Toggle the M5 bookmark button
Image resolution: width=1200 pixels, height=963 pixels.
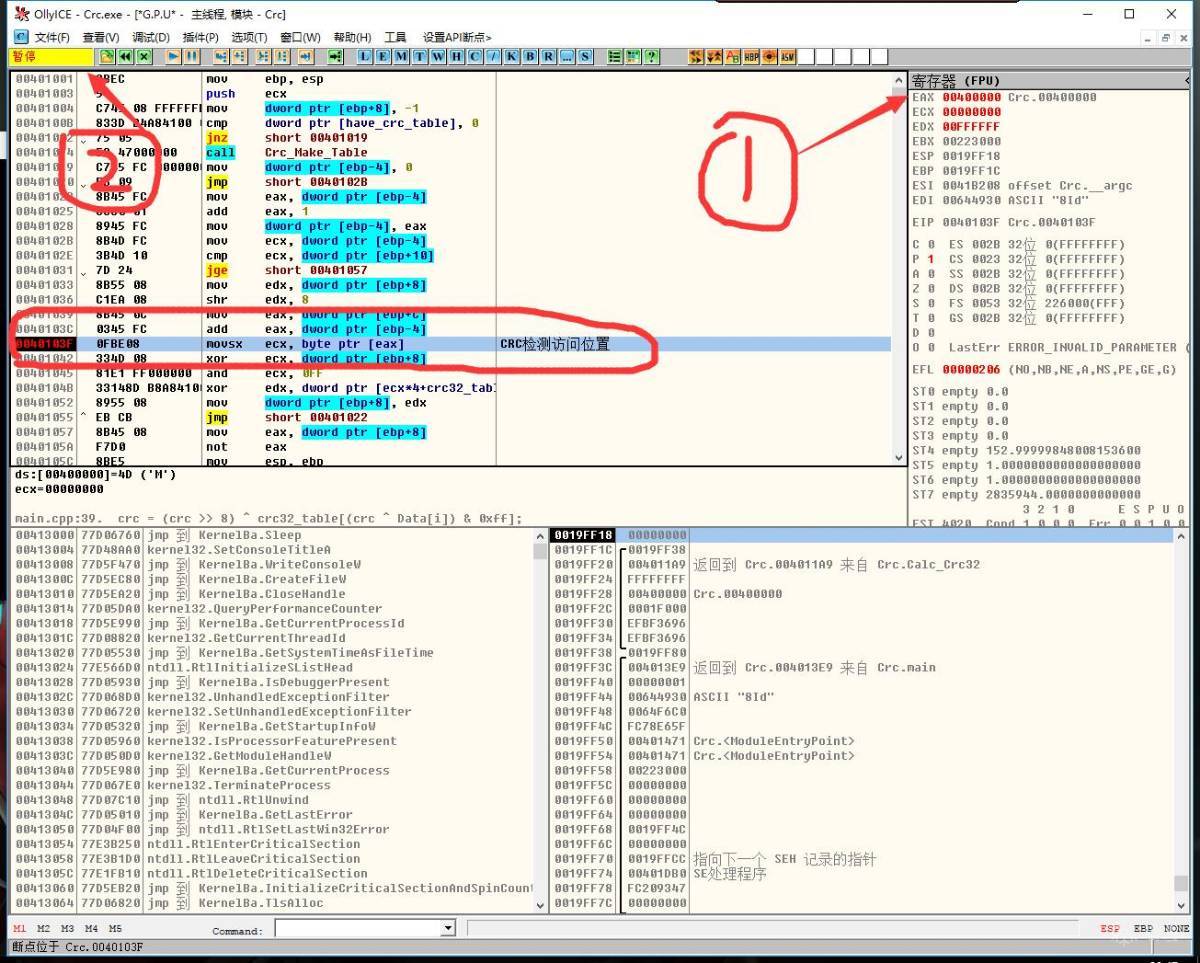coord(115,929)
